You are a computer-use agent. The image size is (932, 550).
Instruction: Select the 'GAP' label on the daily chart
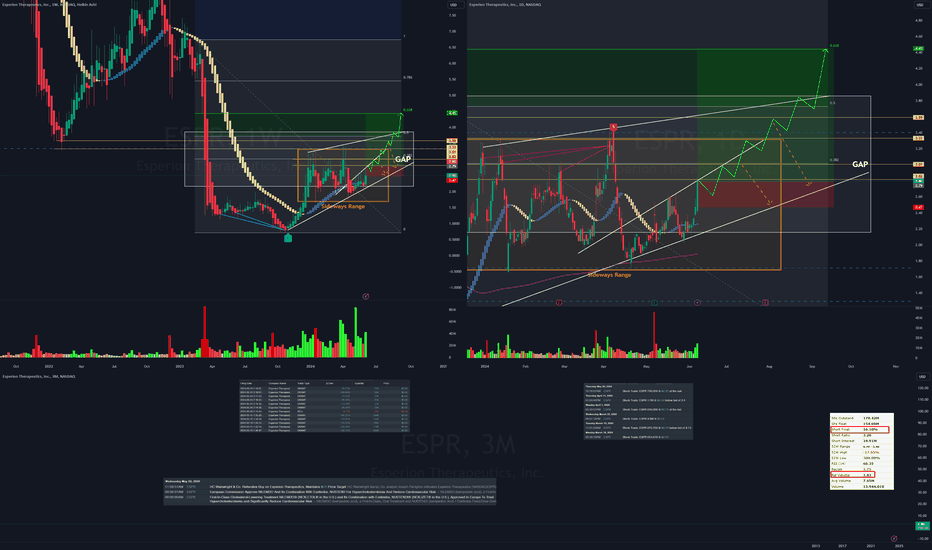tap(860, 164)
